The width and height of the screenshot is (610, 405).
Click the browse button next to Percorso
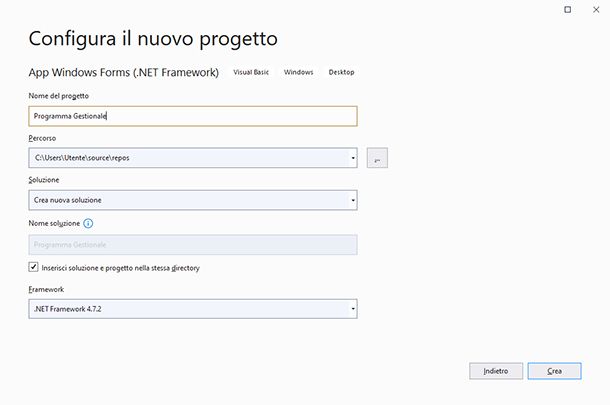[x=377, y=158]
